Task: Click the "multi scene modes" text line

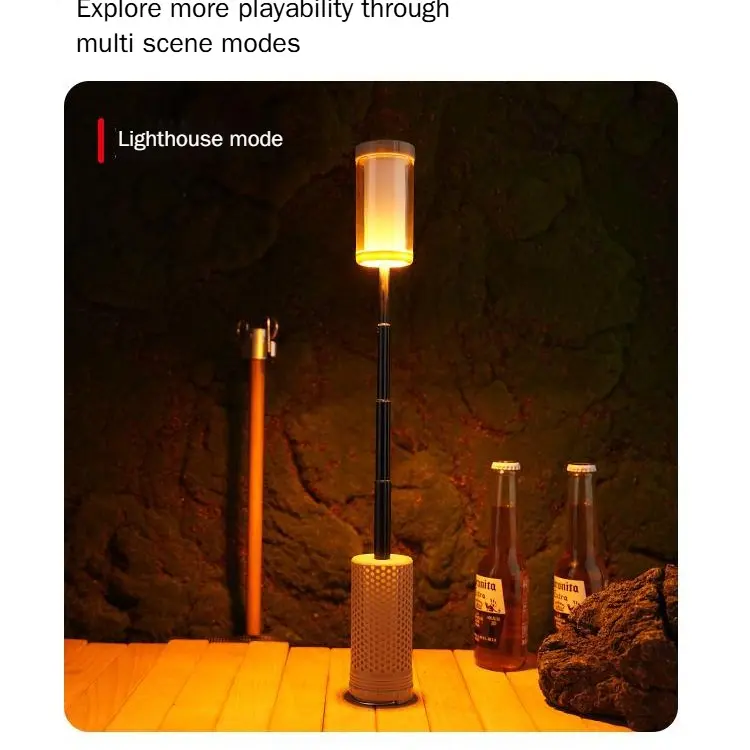Action: tap(188, 44)
